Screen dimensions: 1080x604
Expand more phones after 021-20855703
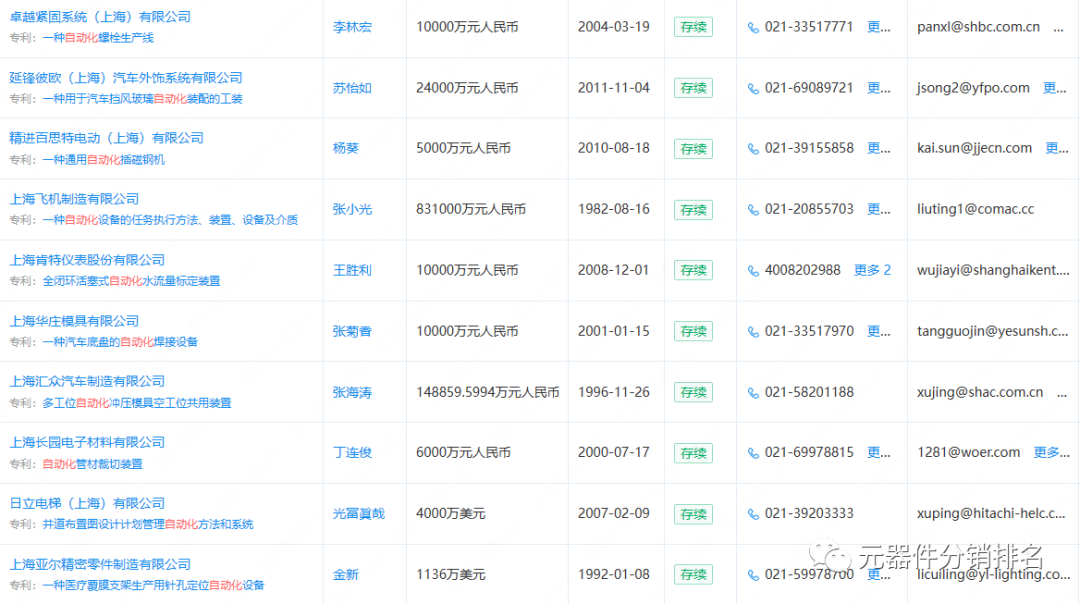tap(879, 209)
